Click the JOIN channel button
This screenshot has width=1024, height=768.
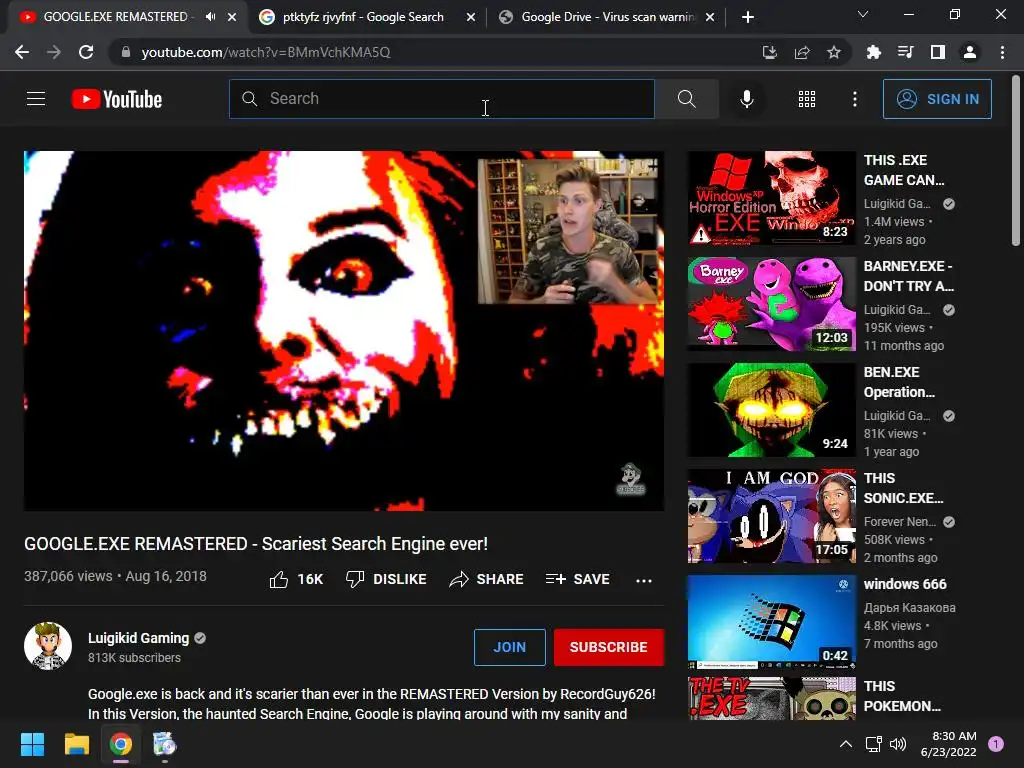509,647
